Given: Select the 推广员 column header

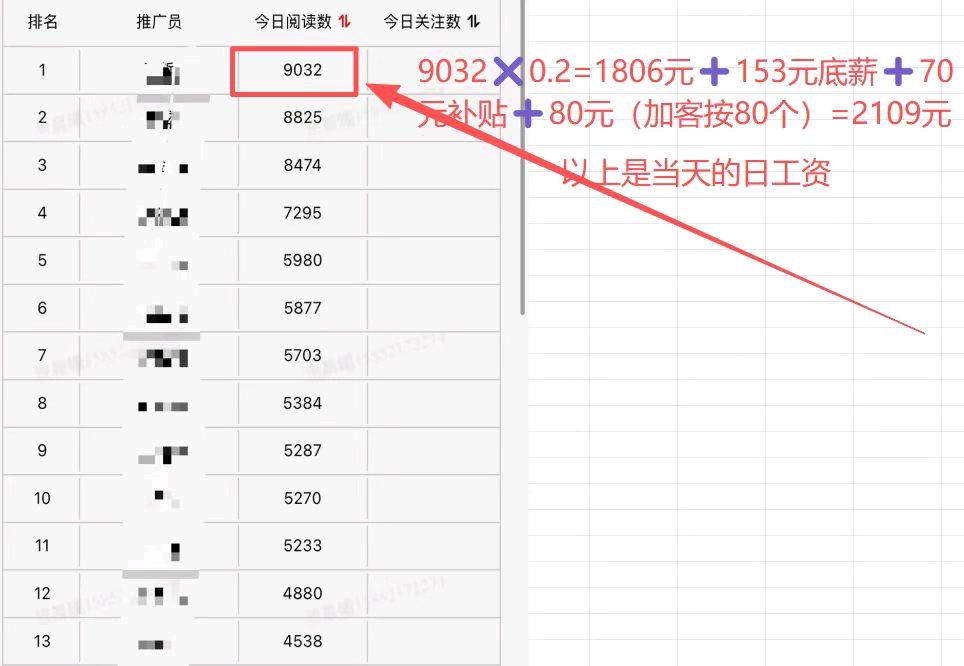Looking at the screenshot, I should (x=159, y=21).
